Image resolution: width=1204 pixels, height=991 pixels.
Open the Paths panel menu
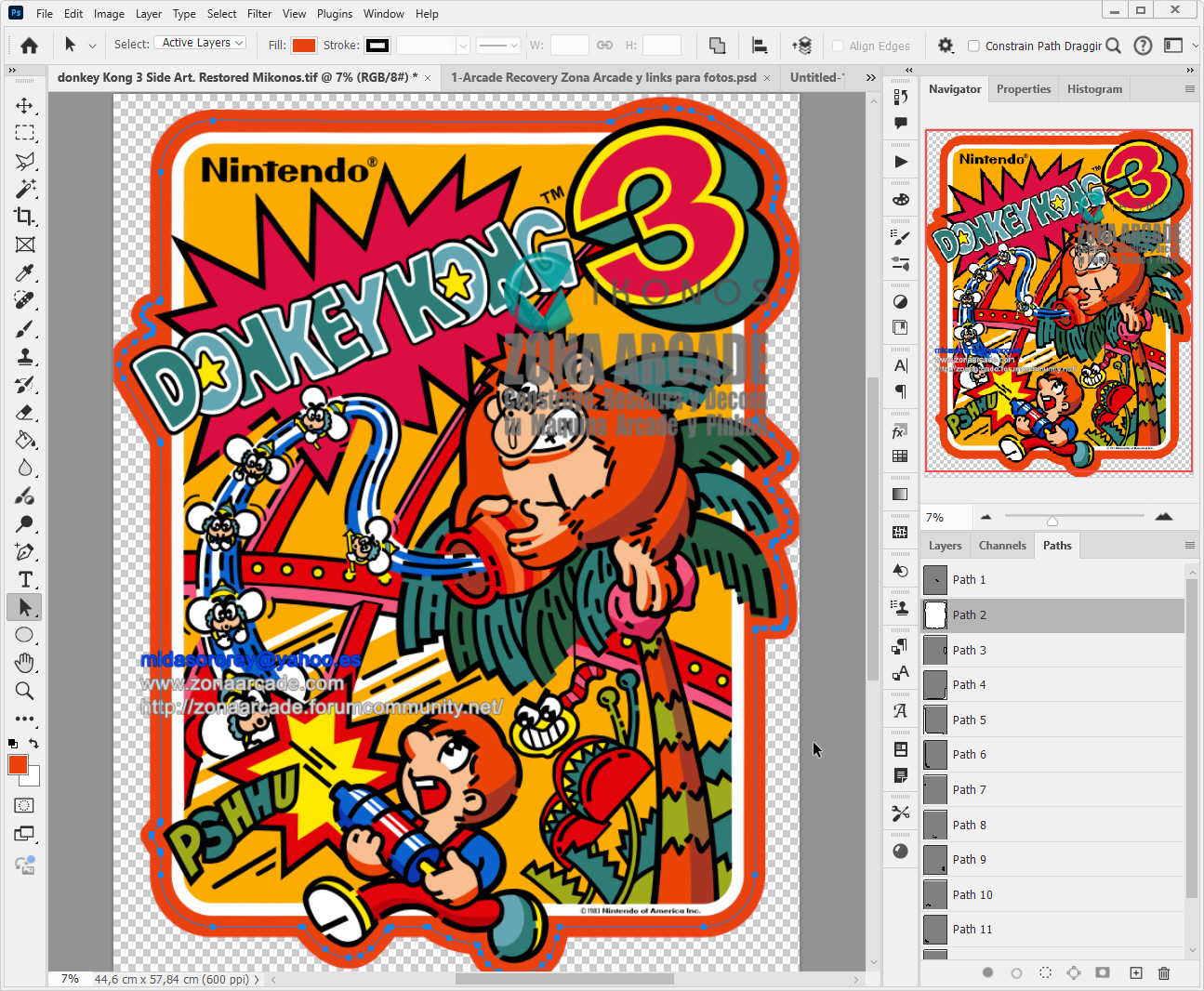click(x=1189, y=546)
